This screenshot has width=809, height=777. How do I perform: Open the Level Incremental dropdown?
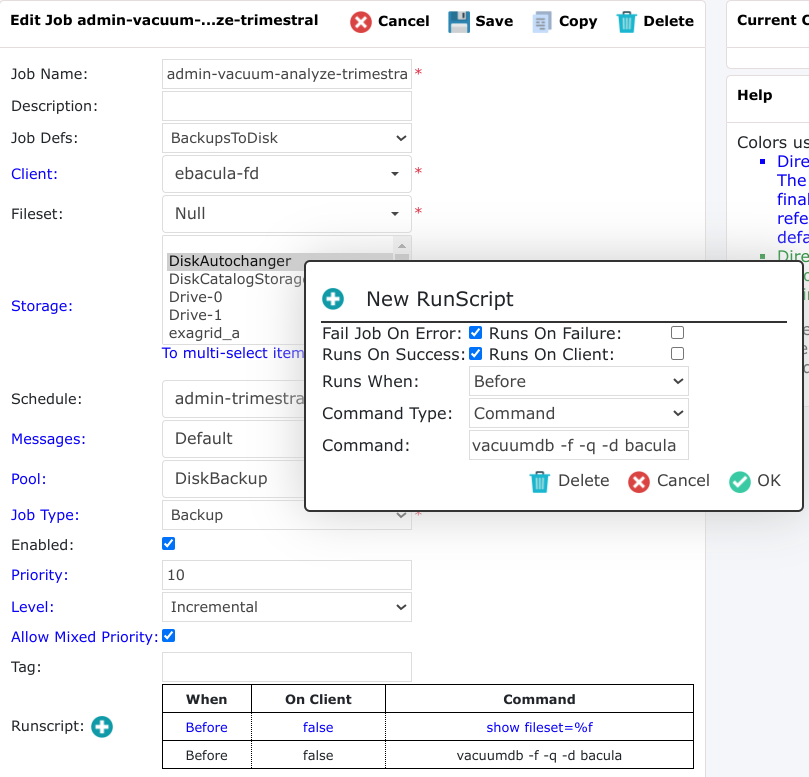click(x=287, y=607)
